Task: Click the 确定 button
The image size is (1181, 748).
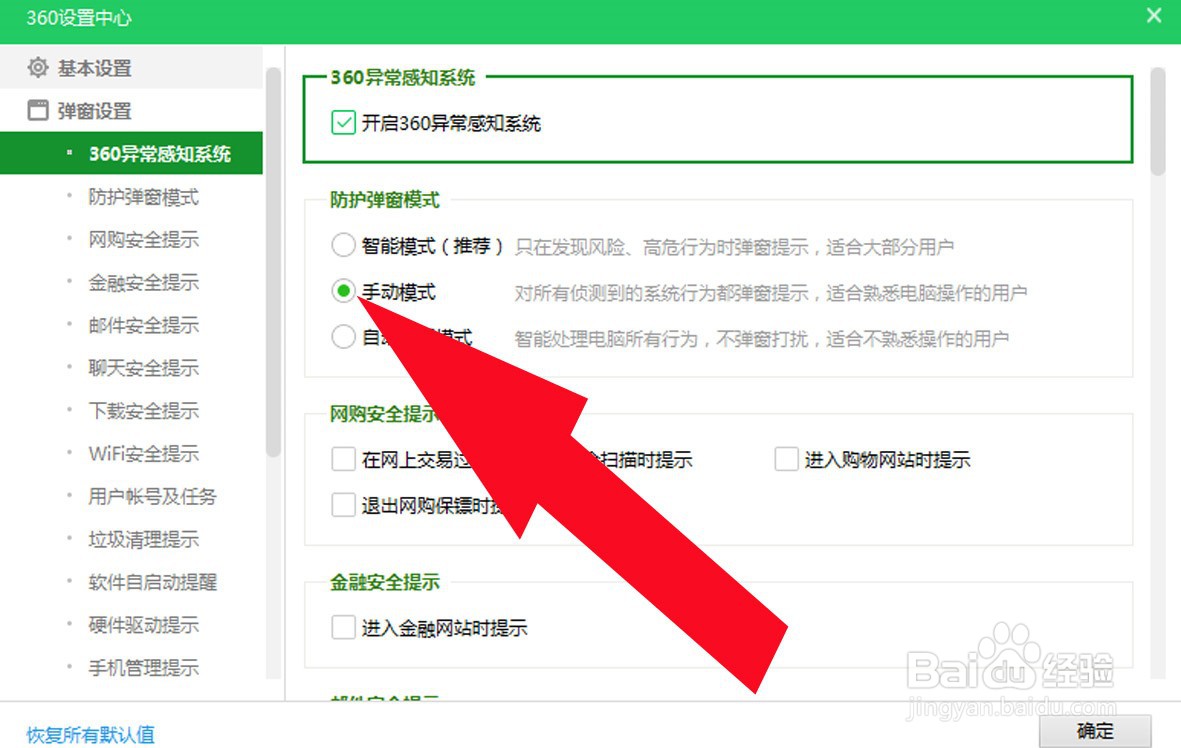Action: click(1095, 731)
